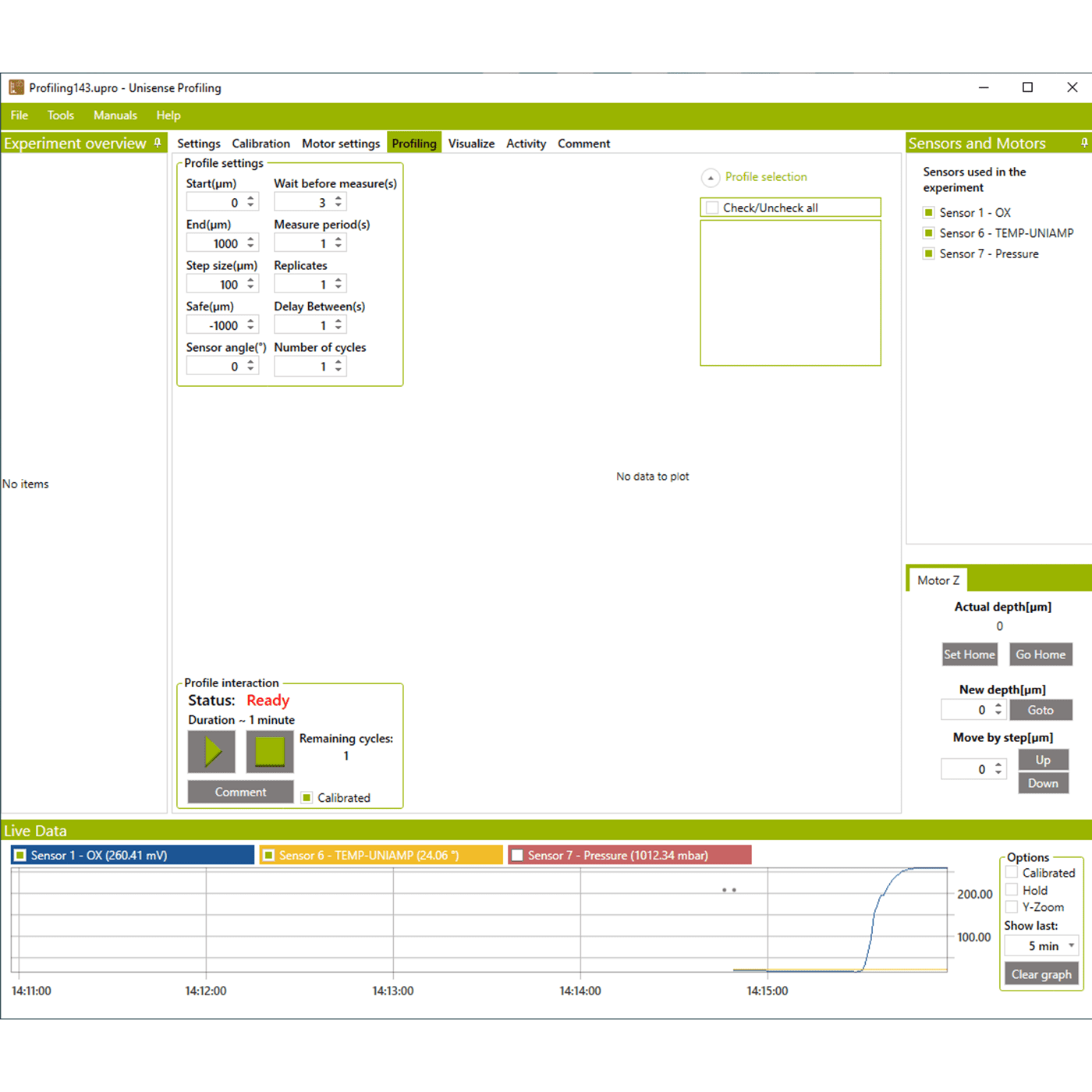Select the Motor Z tab
Viewport: 1092px width, 1092px height.
click(938, 580)
